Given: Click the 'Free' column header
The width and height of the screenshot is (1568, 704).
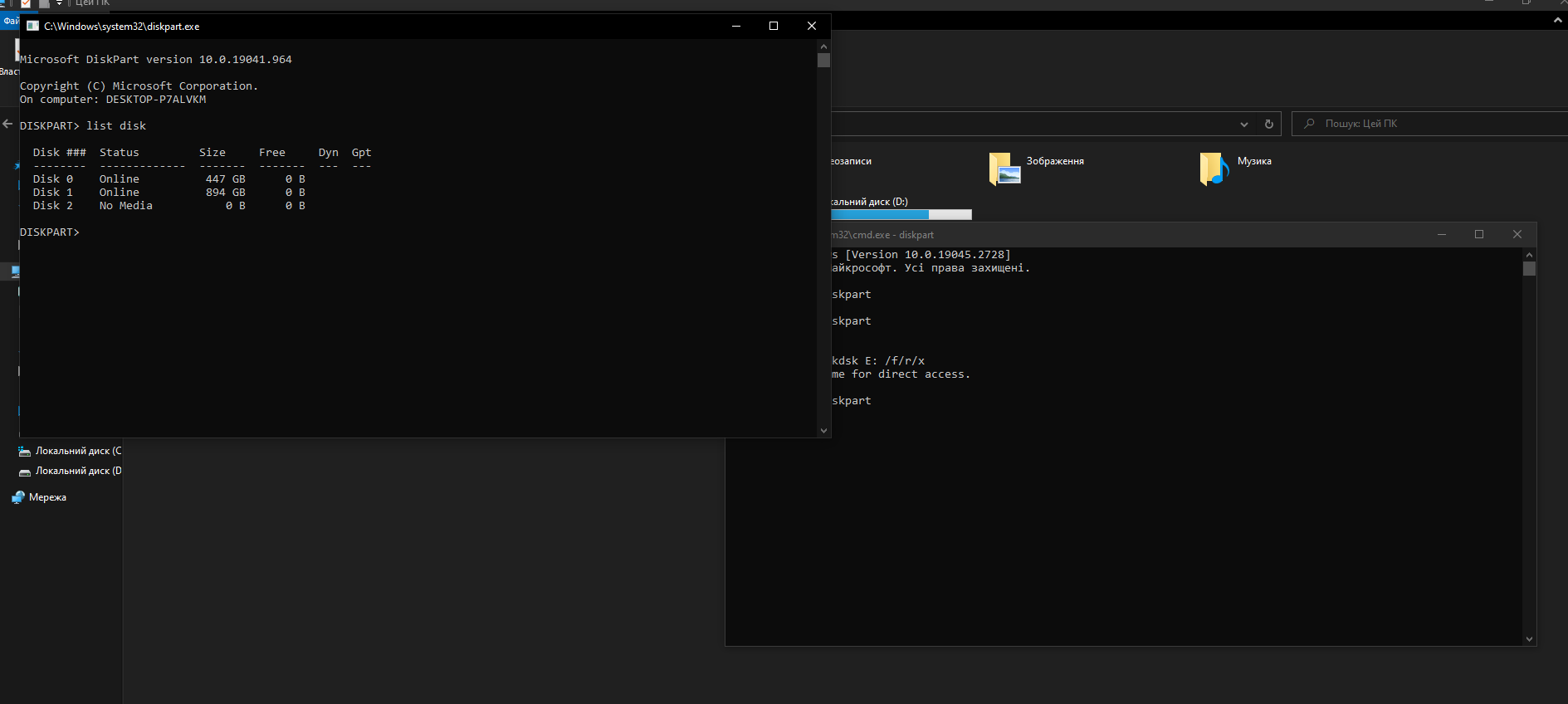Looking at the screenshot, I should click(272, 153).
